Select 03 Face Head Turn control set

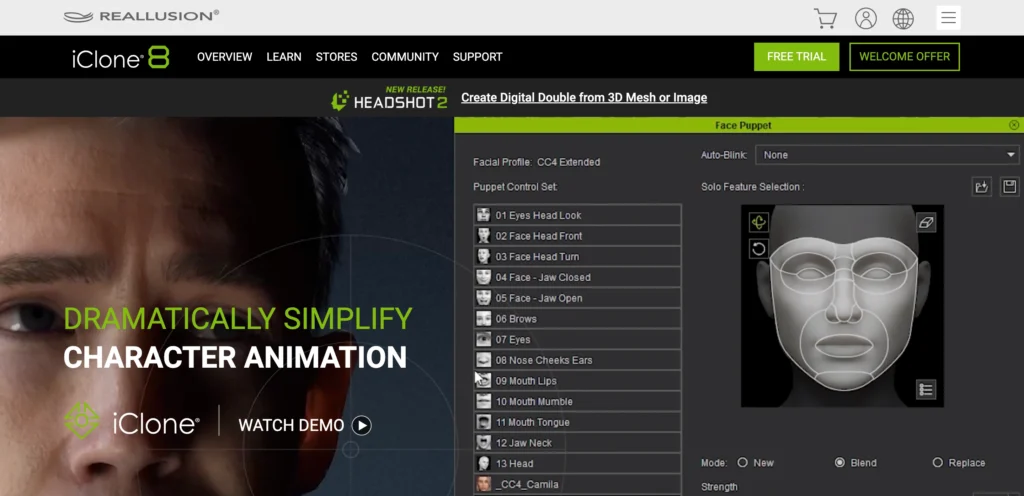click(577, 256)
